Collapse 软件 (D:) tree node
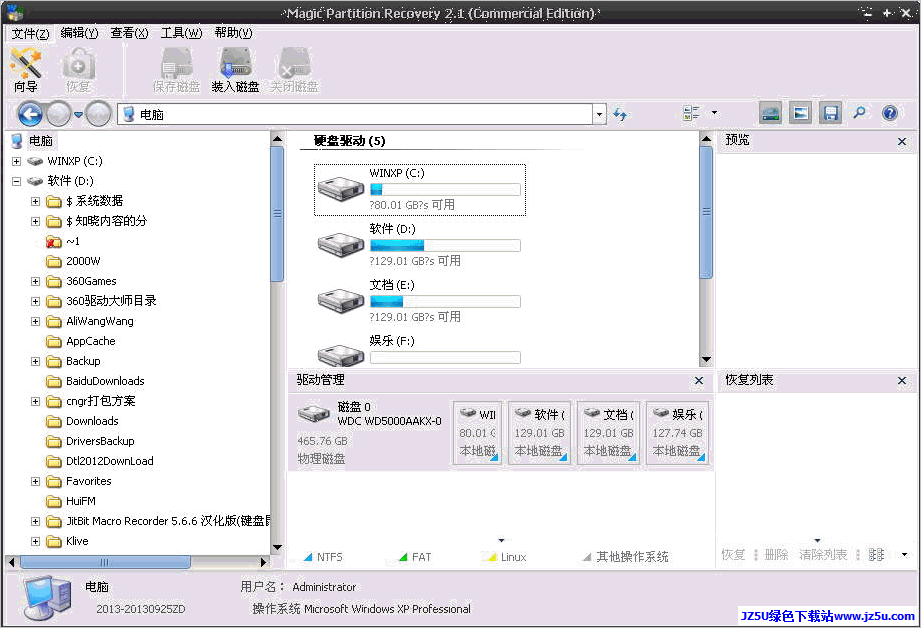This screenshot has height=628, width=921. (x=16, y=181)
